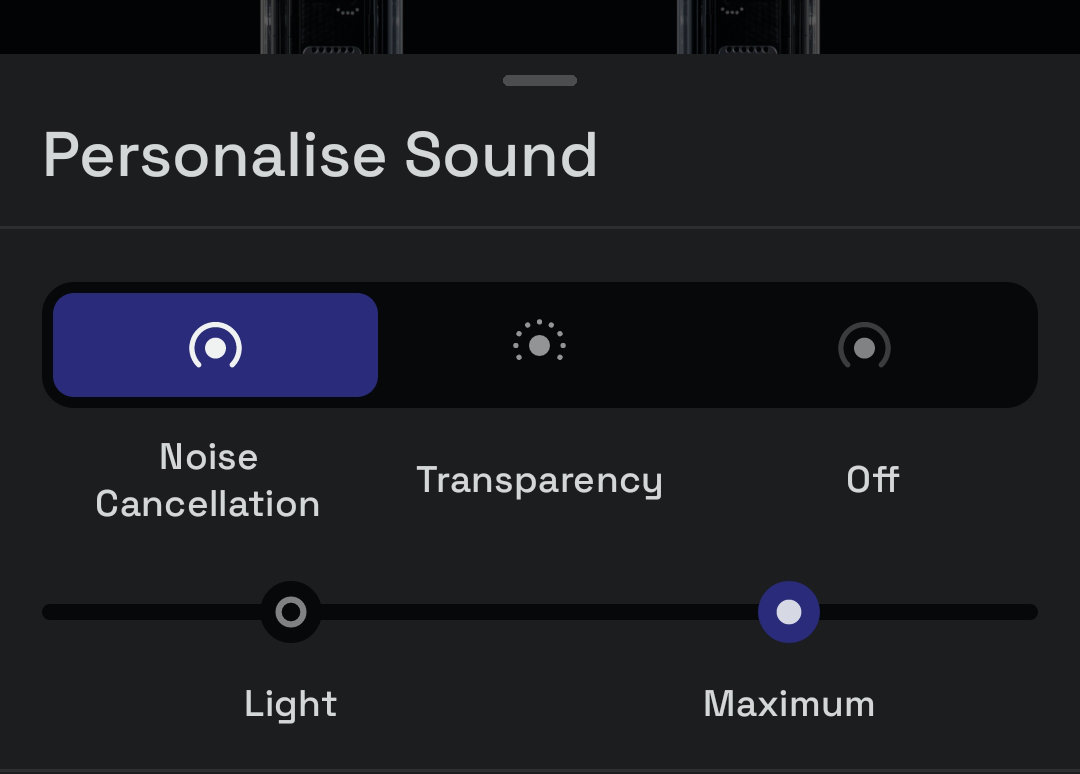Choose the Off mode icon
Viewport: 1080px width, 774px height.
coord(864,346)
